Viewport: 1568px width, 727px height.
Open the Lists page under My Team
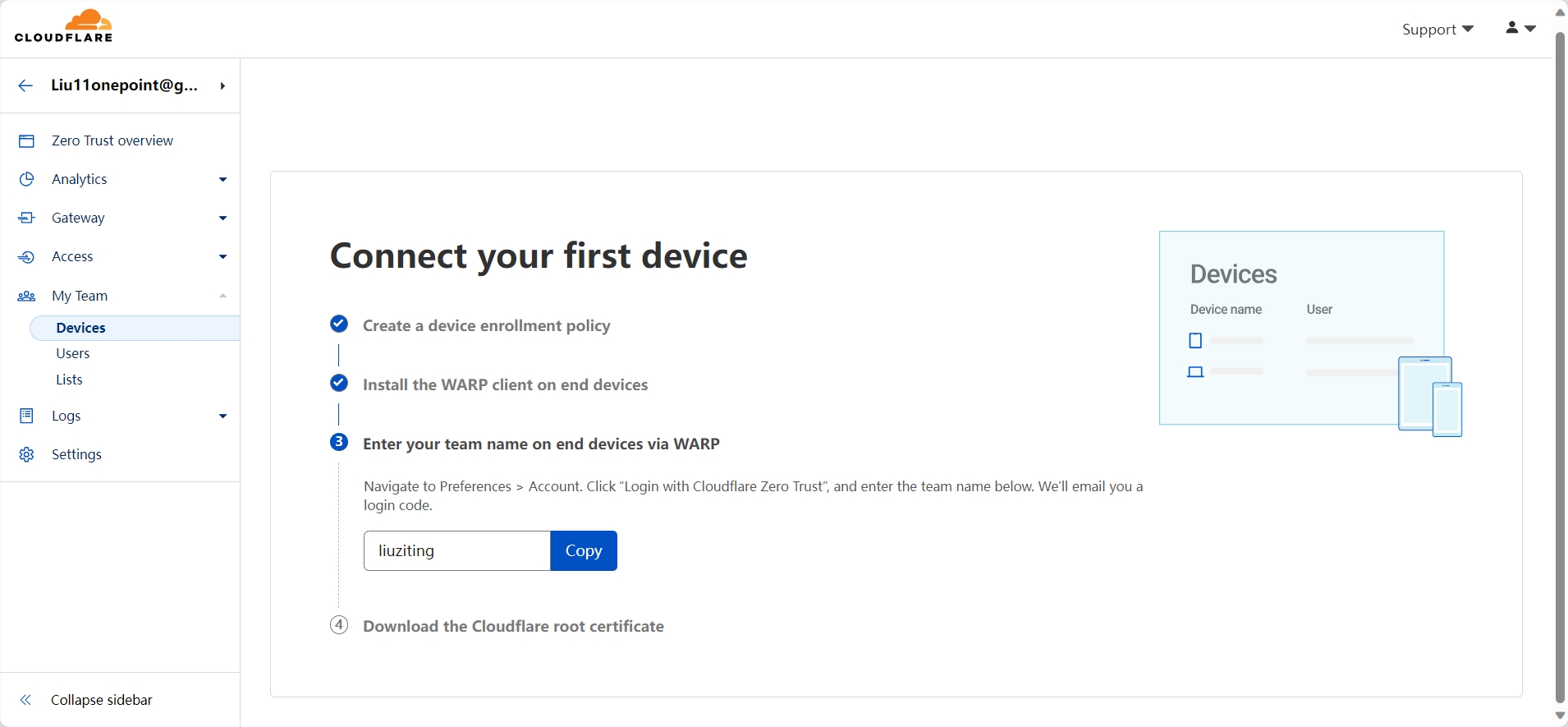click(x=69, y=380)
